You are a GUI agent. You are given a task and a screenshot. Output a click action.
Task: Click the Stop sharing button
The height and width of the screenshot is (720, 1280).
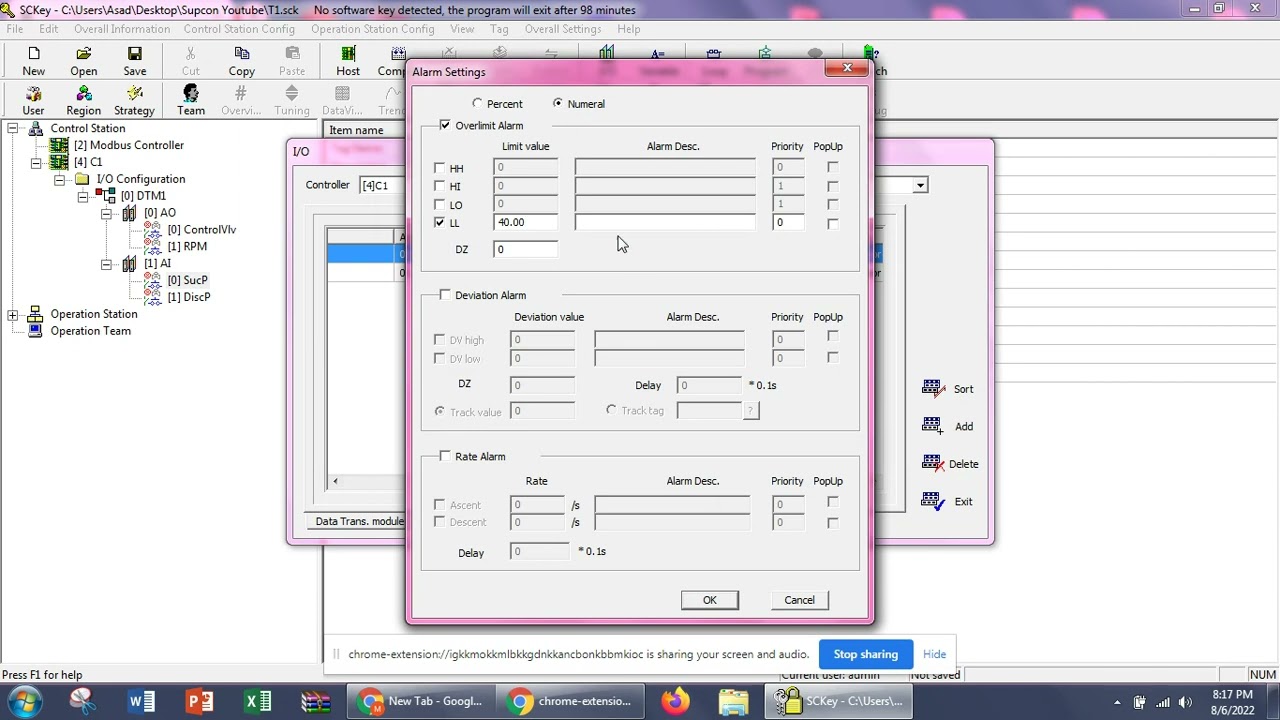[865, 654]
